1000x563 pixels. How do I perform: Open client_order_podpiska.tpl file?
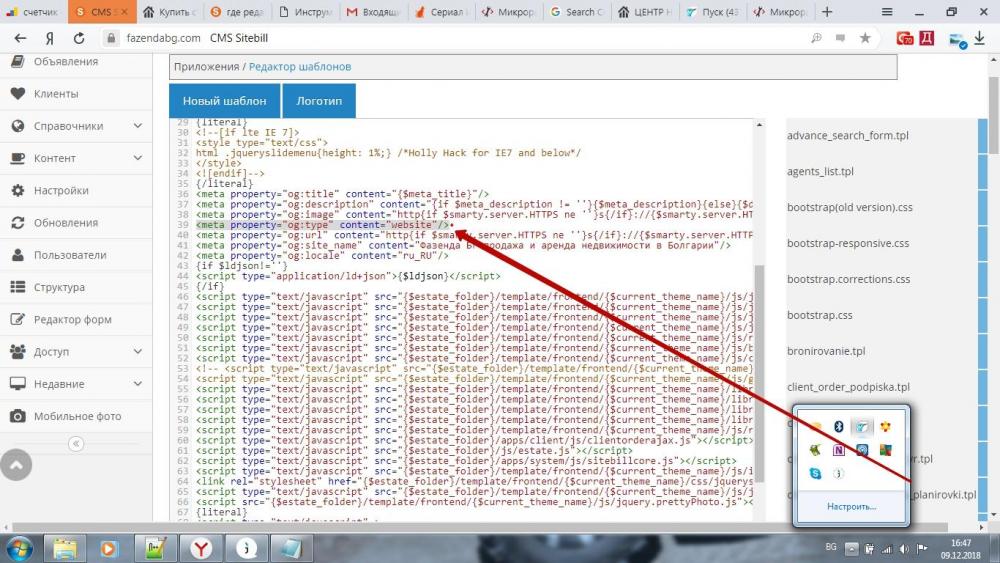848,387
